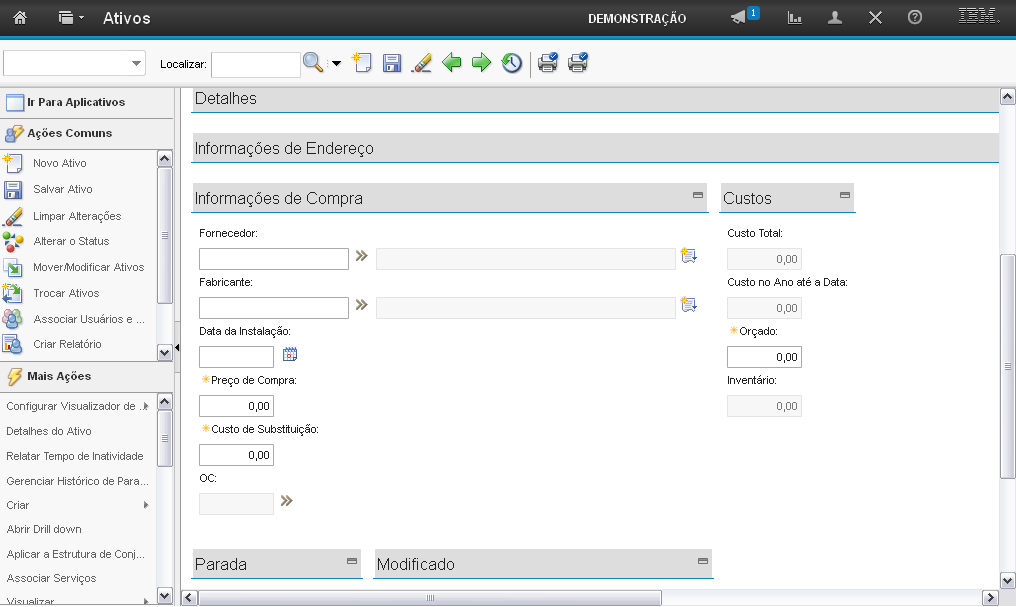Click the Save Asset toolbar icon

(392, 63)
